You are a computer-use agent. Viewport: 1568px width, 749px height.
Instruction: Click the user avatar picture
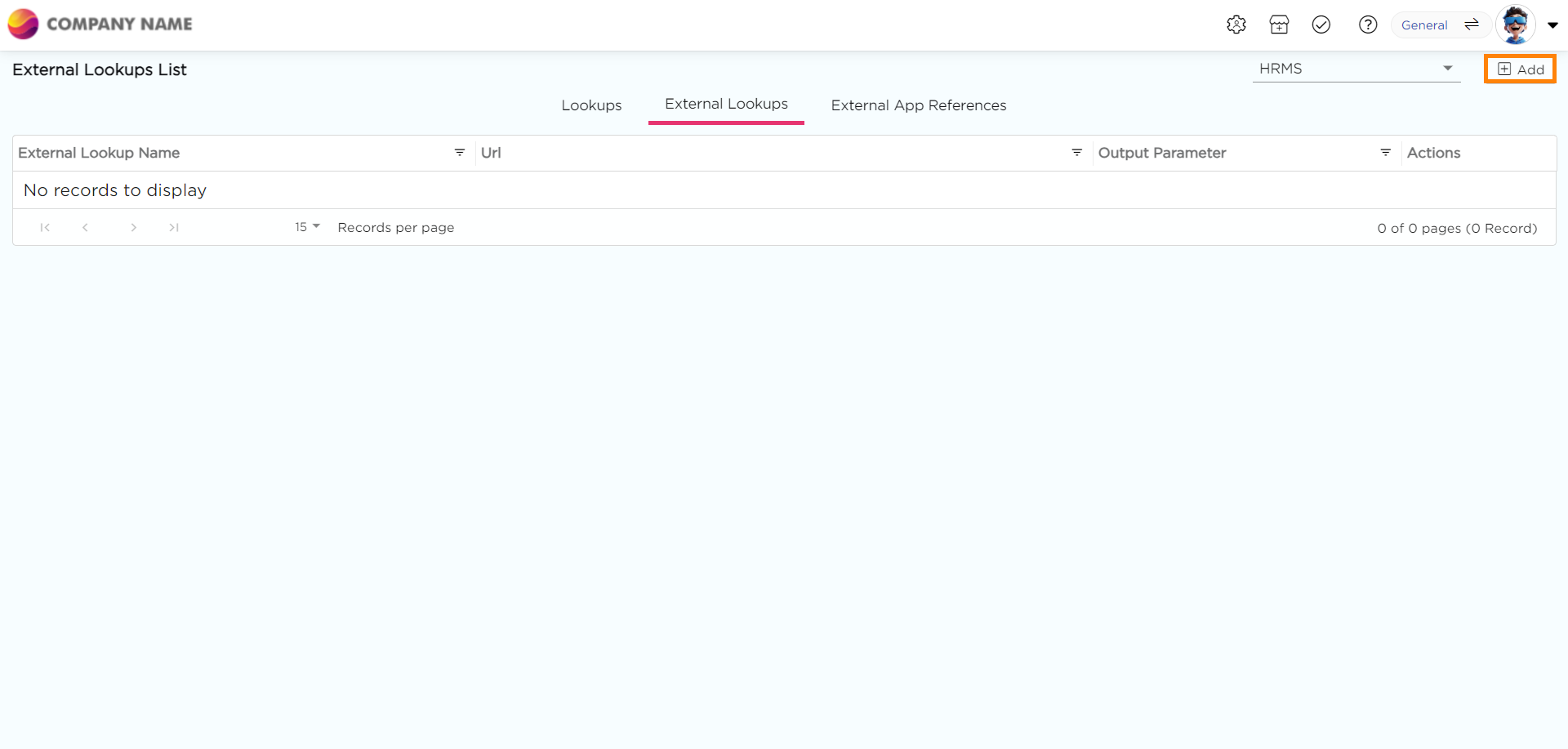tap(1515, 25)
